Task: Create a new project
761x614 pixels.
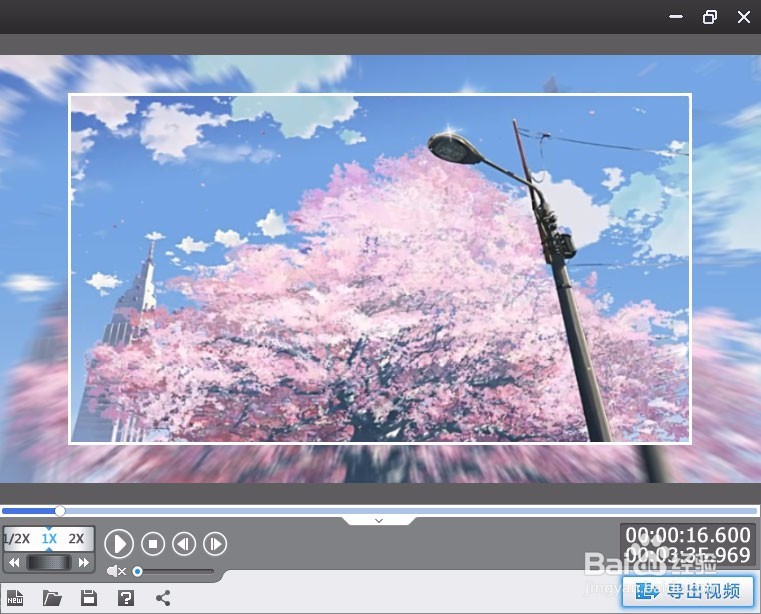Action: [15, 598]
